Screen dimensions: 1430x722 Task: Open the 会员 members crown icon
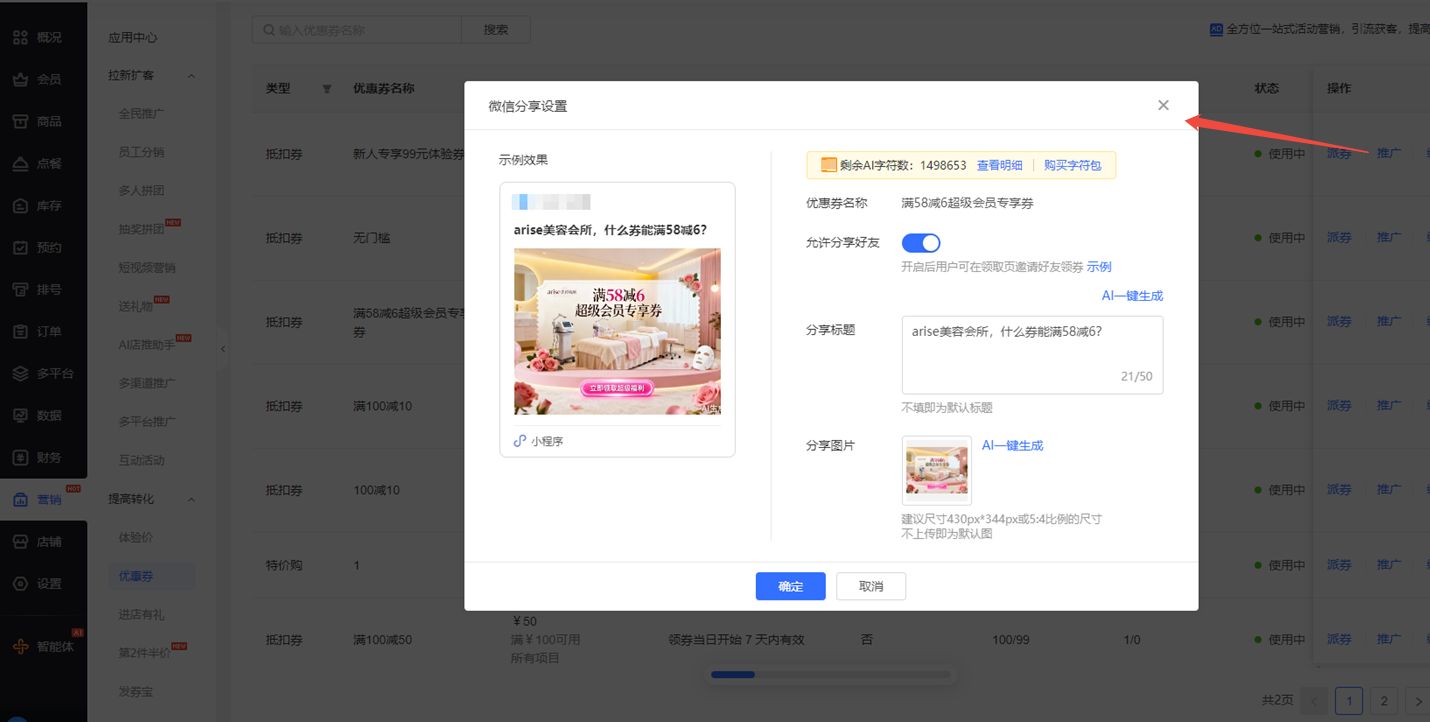coord(20,79)
